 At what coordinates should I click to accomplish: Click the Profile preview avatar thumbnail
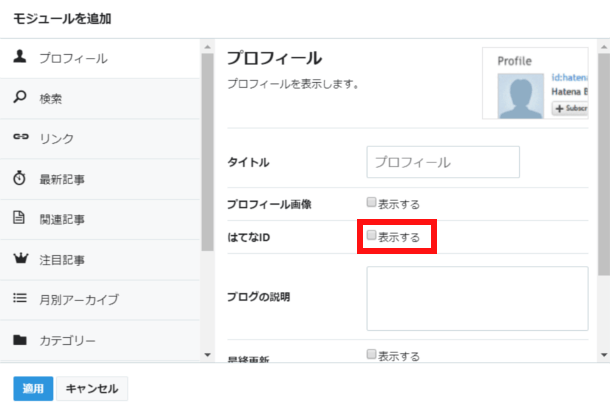[521, 96]
